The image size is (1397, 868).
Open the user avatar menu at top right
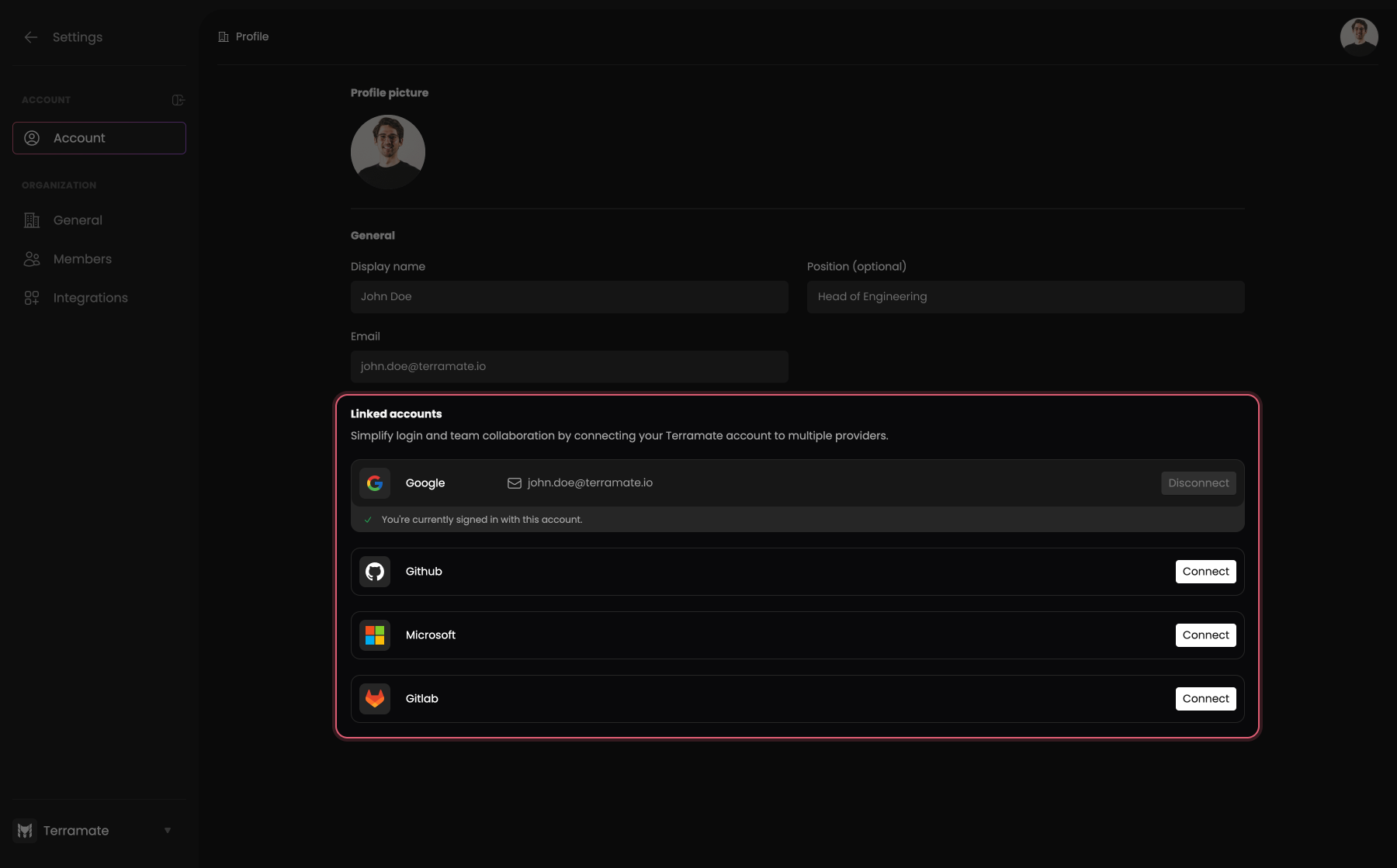1359,36
